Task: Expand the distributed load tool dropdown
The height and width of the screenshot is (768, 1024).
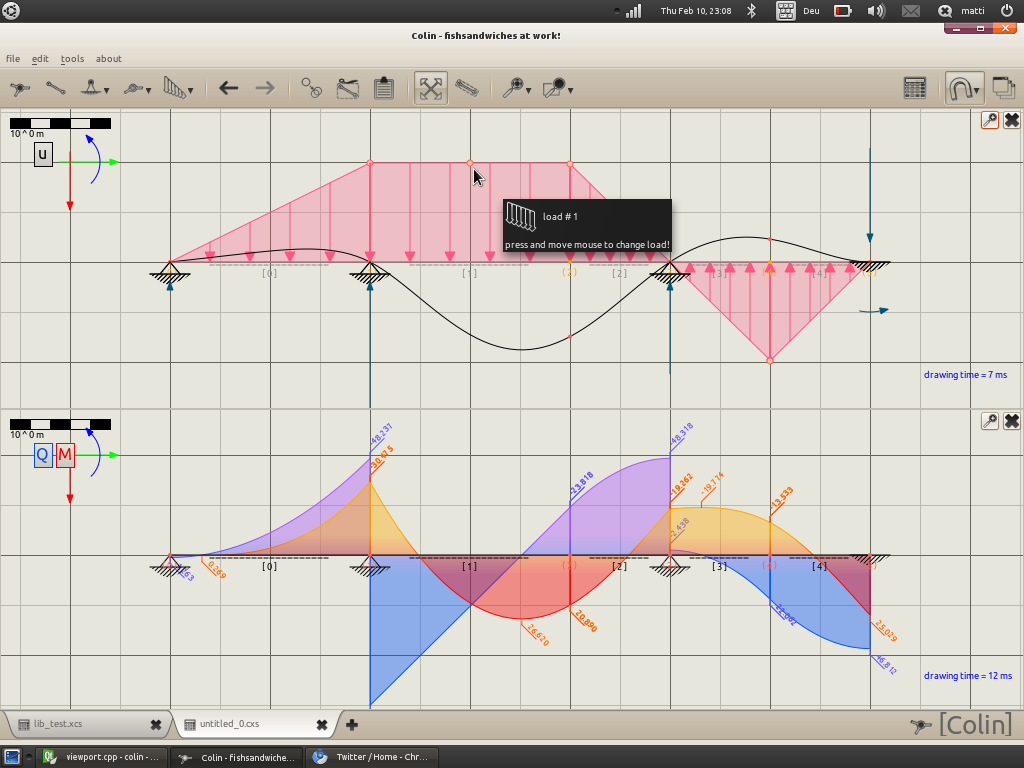Action: pyautogui.click(x=190, y=91)
